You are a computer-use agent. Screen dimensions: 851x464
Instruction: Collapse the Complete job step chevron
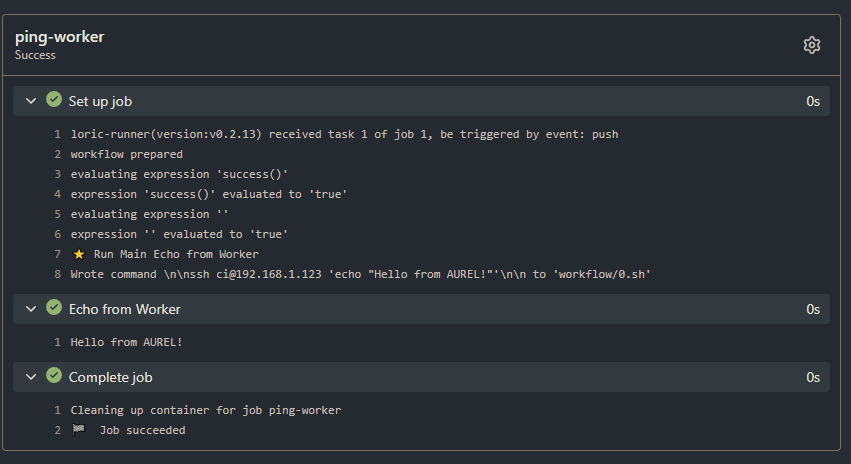(x=31, y=377)
